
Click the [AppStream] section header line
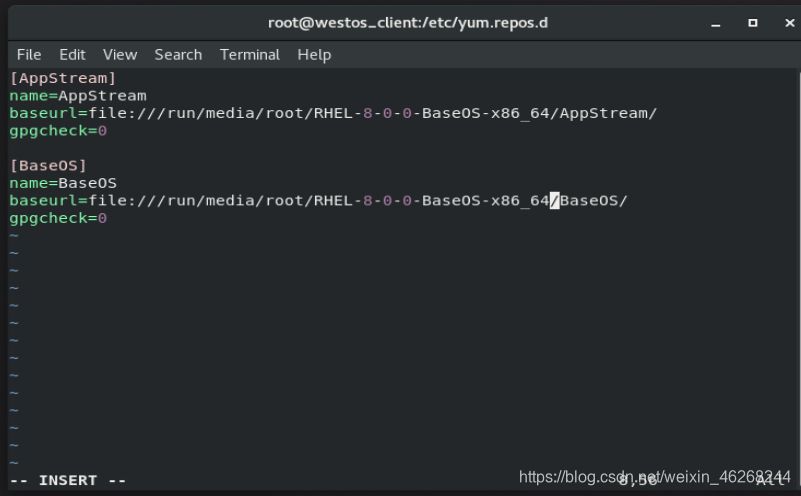(63, 78)
